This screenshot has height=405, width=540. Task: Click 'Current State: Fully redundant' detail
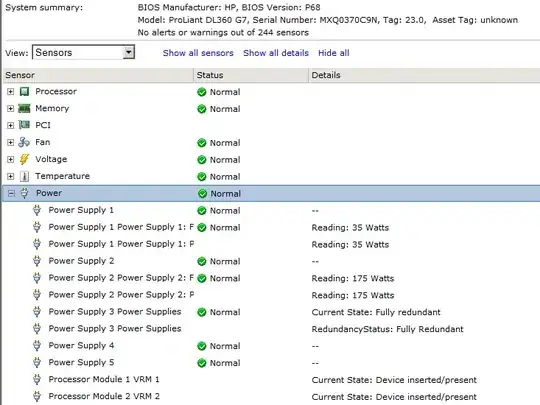376,312
